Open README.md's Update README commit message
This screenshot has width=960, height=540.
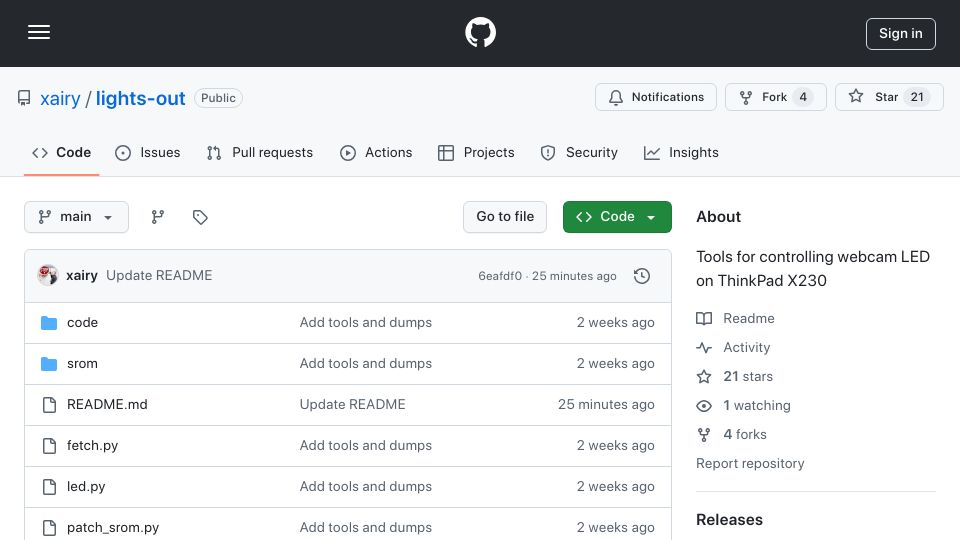353,405
